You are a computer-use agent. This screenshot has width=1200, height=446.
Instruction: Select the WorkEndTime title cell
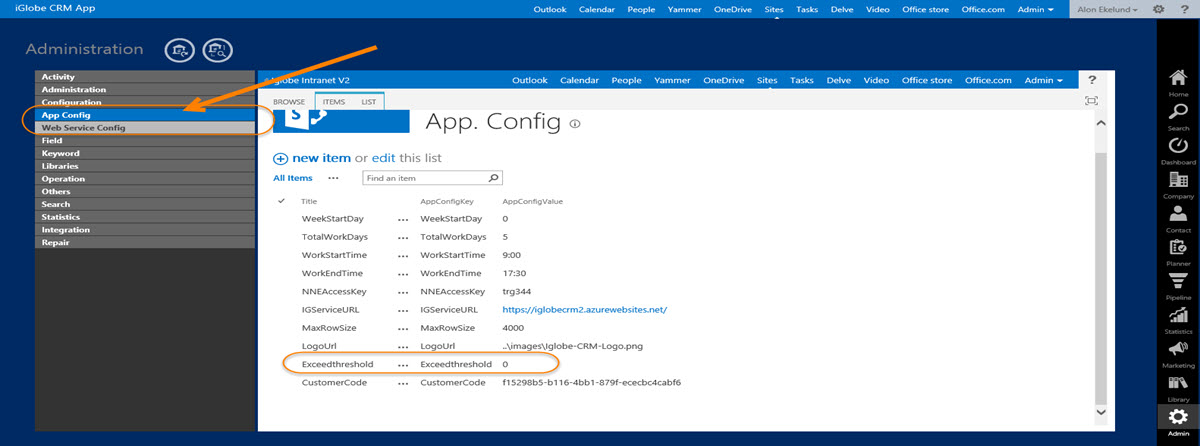(x=332, y=273)
